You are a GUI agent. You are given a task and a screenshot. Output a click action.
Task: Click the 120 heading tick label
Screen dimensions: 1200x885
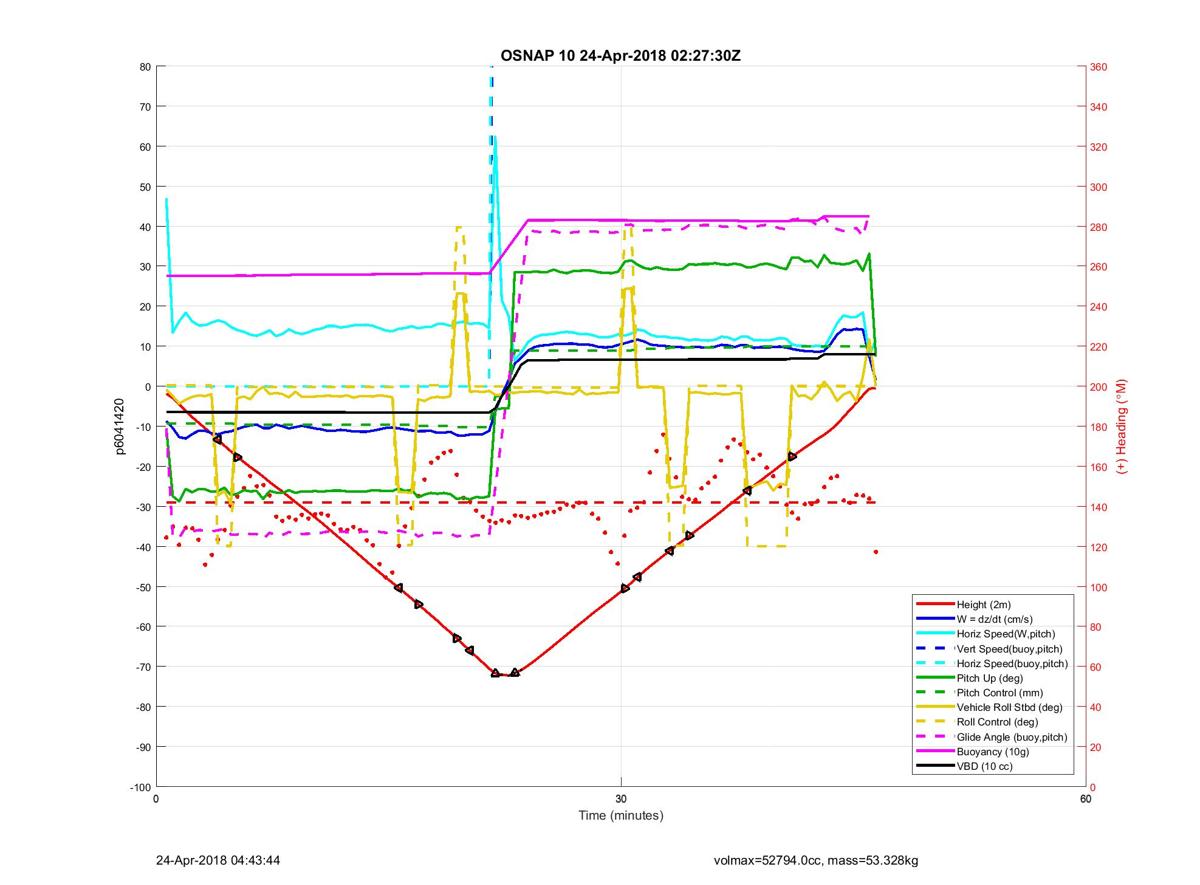coord(1099,547)
